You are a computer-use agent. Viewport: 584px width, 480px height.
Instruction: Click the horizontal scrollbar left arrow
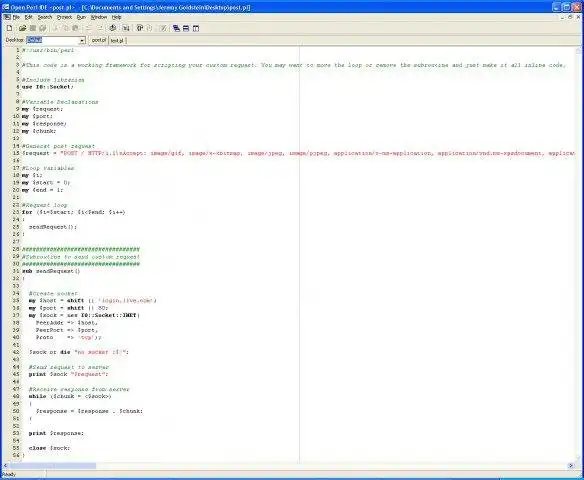coord(5,466)
